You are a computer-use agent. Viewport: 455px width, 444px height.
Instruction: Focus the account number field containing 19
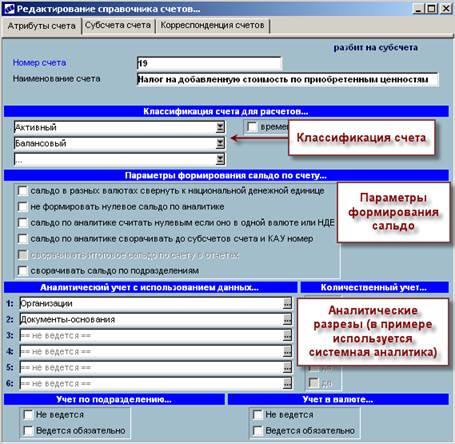click(x=209, y=63)
